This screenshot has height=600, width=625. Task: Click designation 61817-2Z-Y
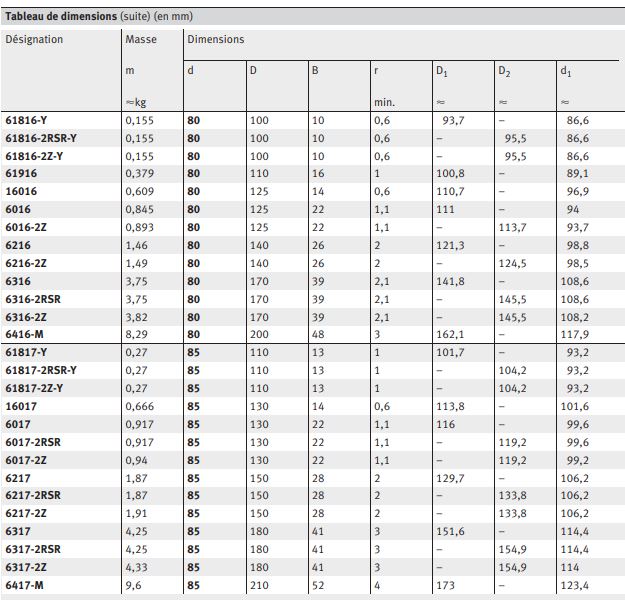coord(34,388)
